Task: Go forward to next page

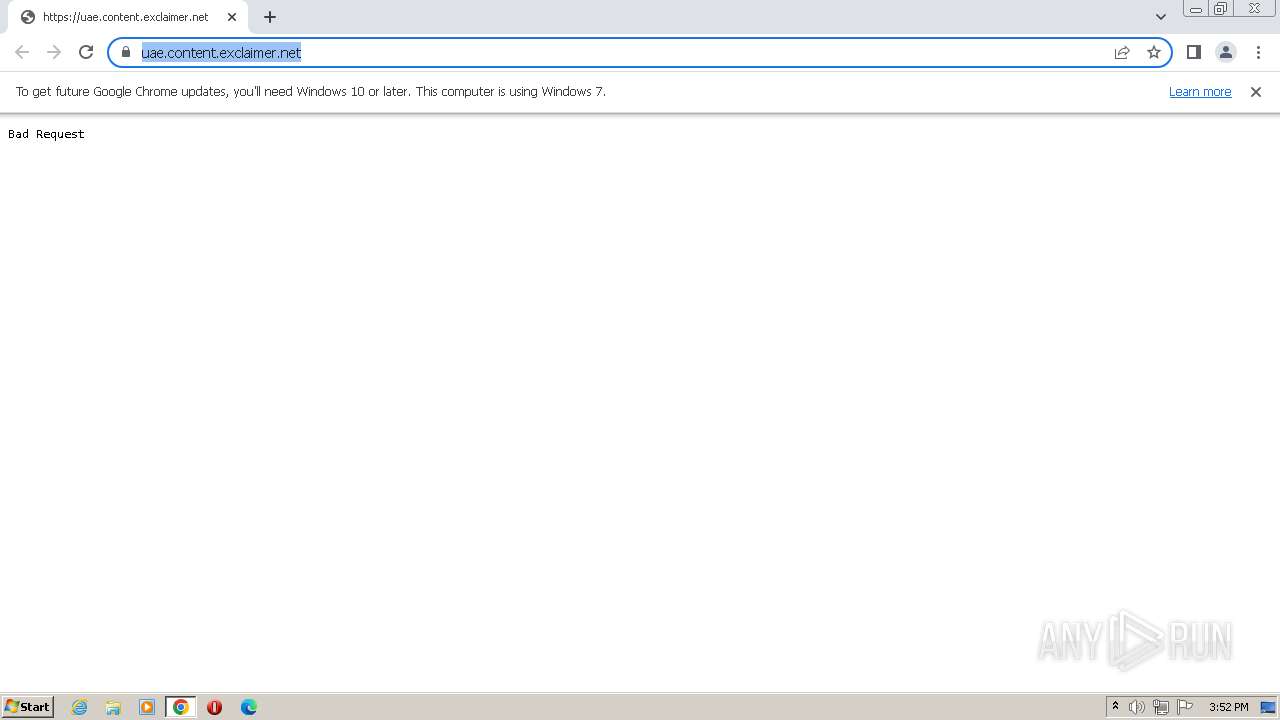Action: point(54,52)
